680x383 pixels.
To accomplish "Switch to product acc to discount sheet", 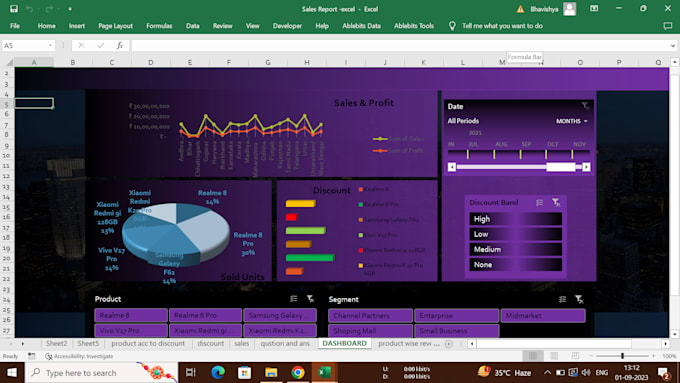I will tap(148, 344).
